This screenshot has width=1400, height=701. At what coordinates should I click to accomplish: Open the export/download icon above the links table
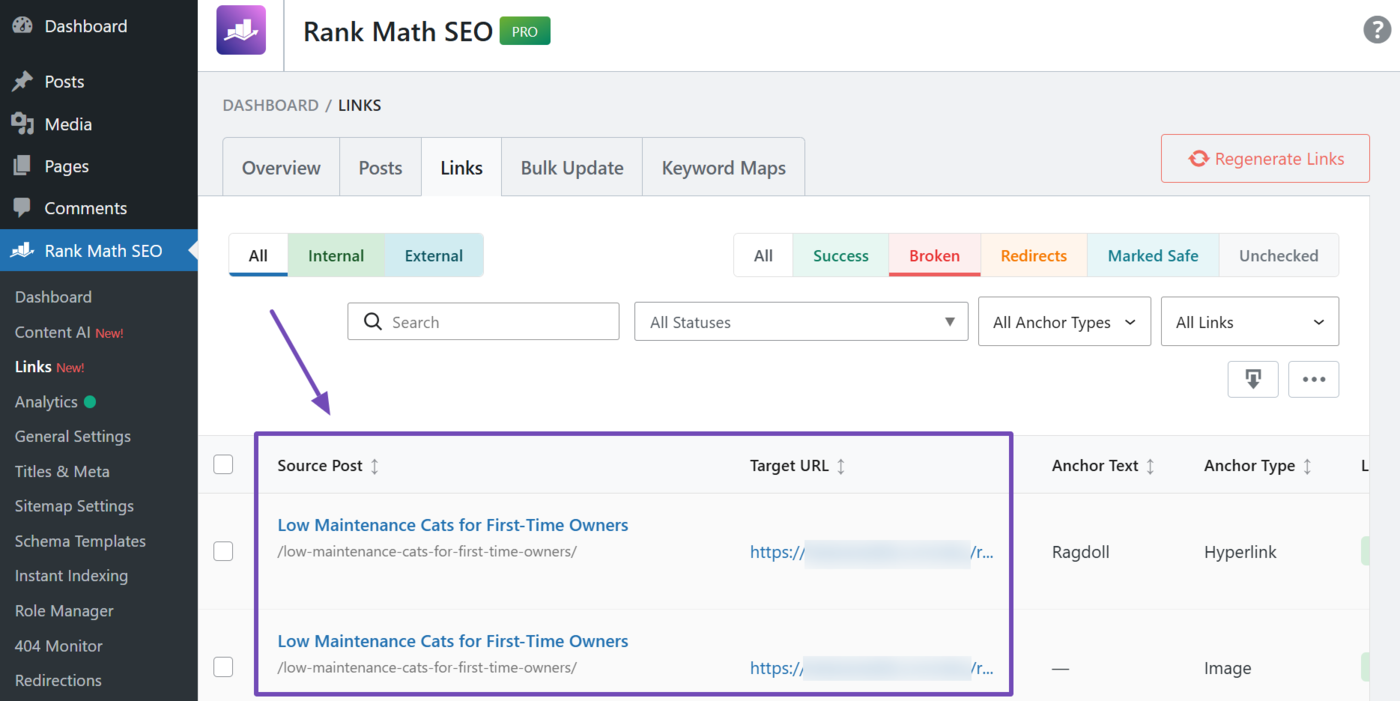(x=1253, y=379)
